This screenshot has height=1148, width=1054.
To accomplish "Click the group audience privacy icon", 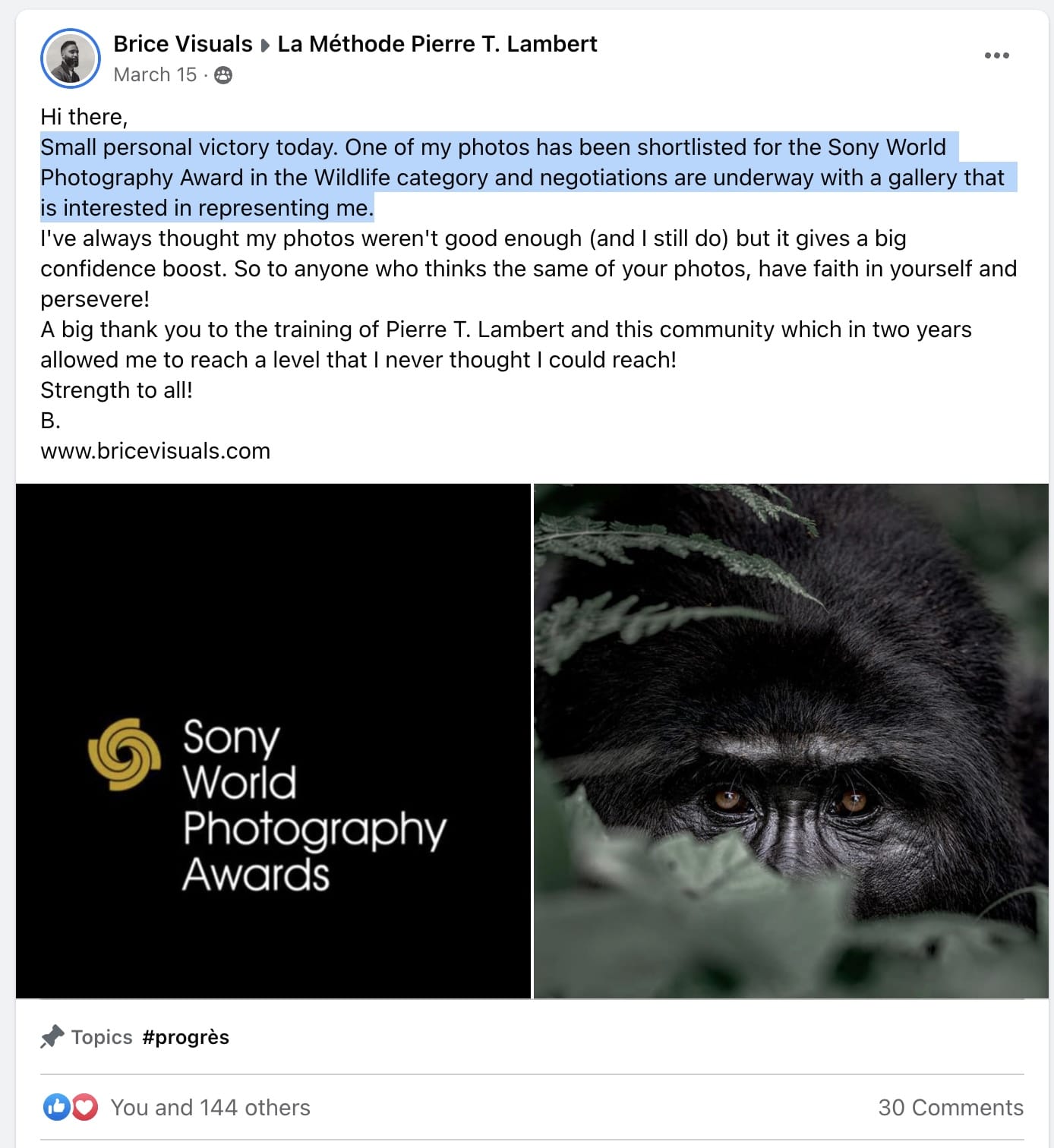I will (223, 75).
